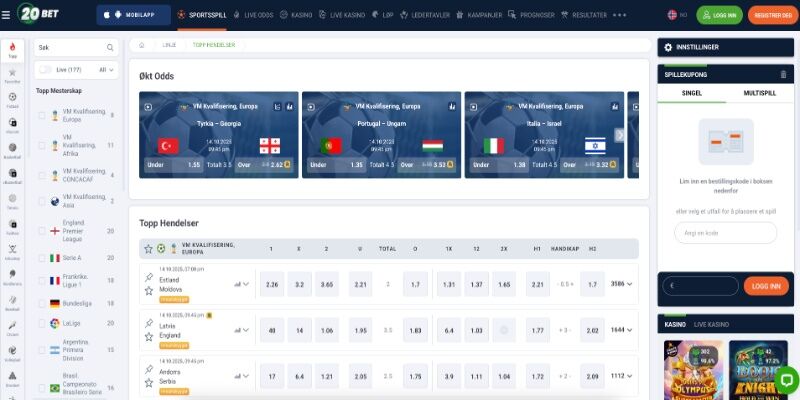800x400 pixels.
Task: Switch to the Multispill tab
Action: coord(759,93)
